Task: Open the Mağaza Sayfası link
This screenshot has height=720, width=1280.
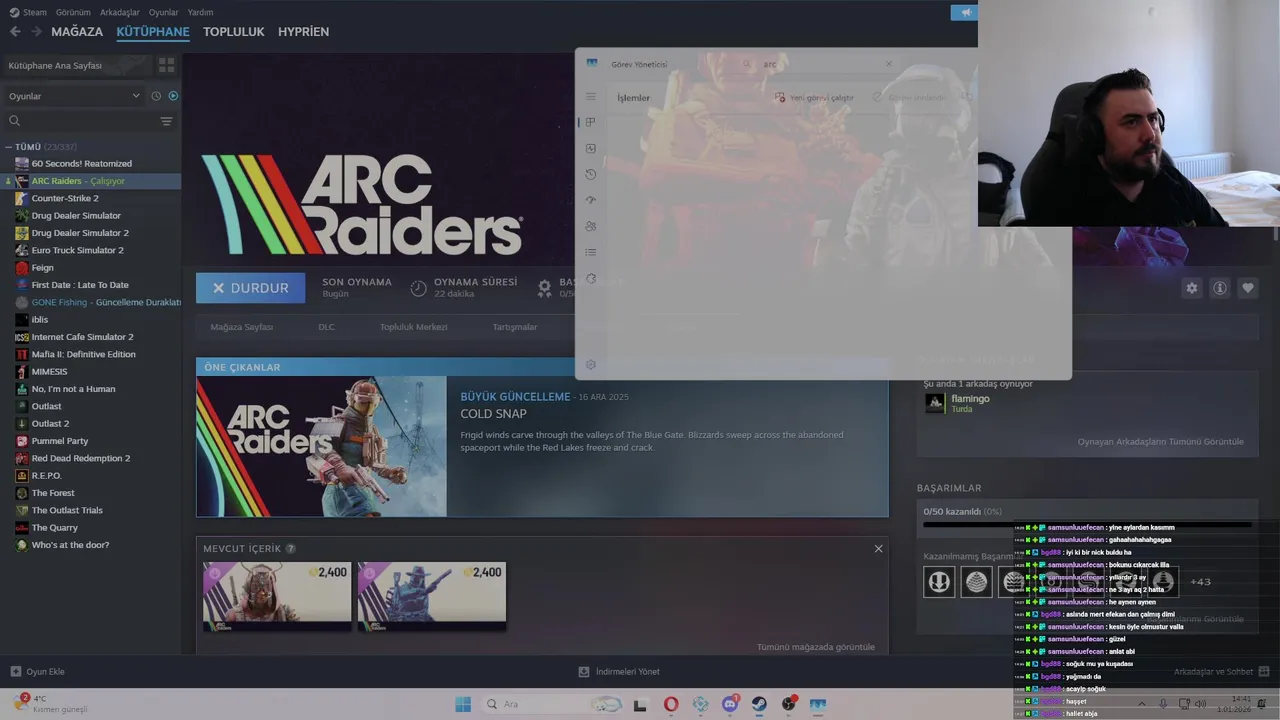Action: 241,327
